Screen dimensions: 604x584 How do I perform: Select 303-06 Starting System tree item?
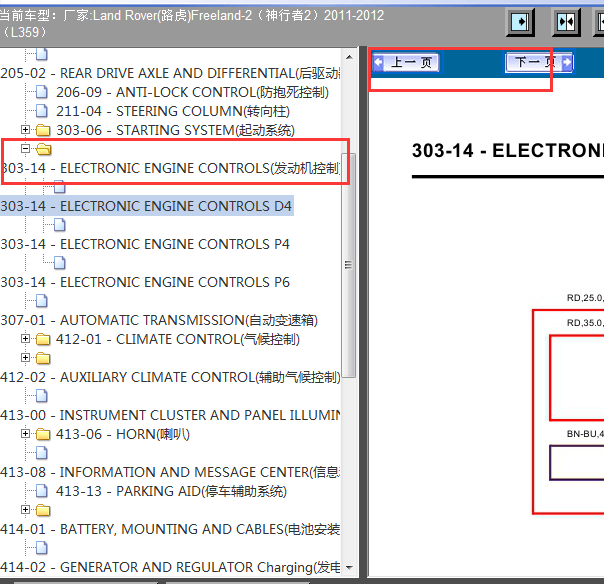[175, 130]
